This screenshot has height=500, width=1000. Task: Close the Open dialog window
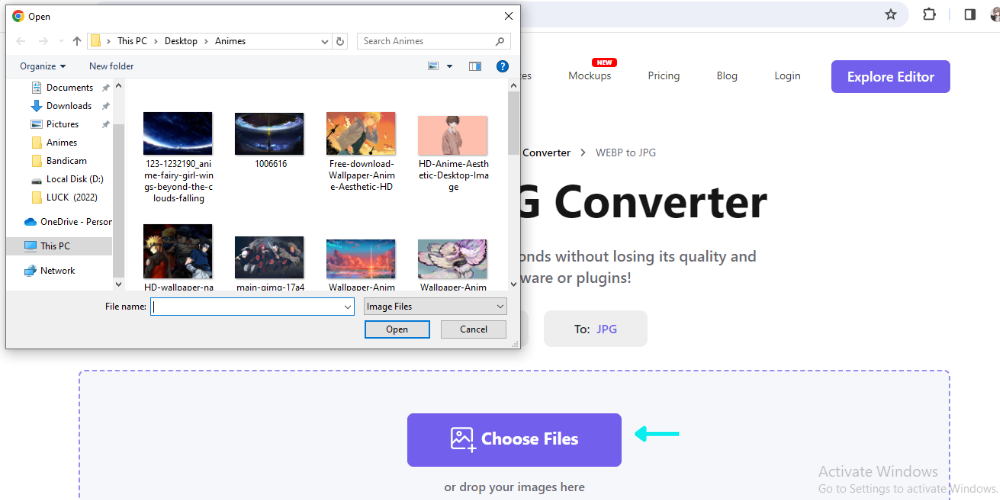click(508, 17)
